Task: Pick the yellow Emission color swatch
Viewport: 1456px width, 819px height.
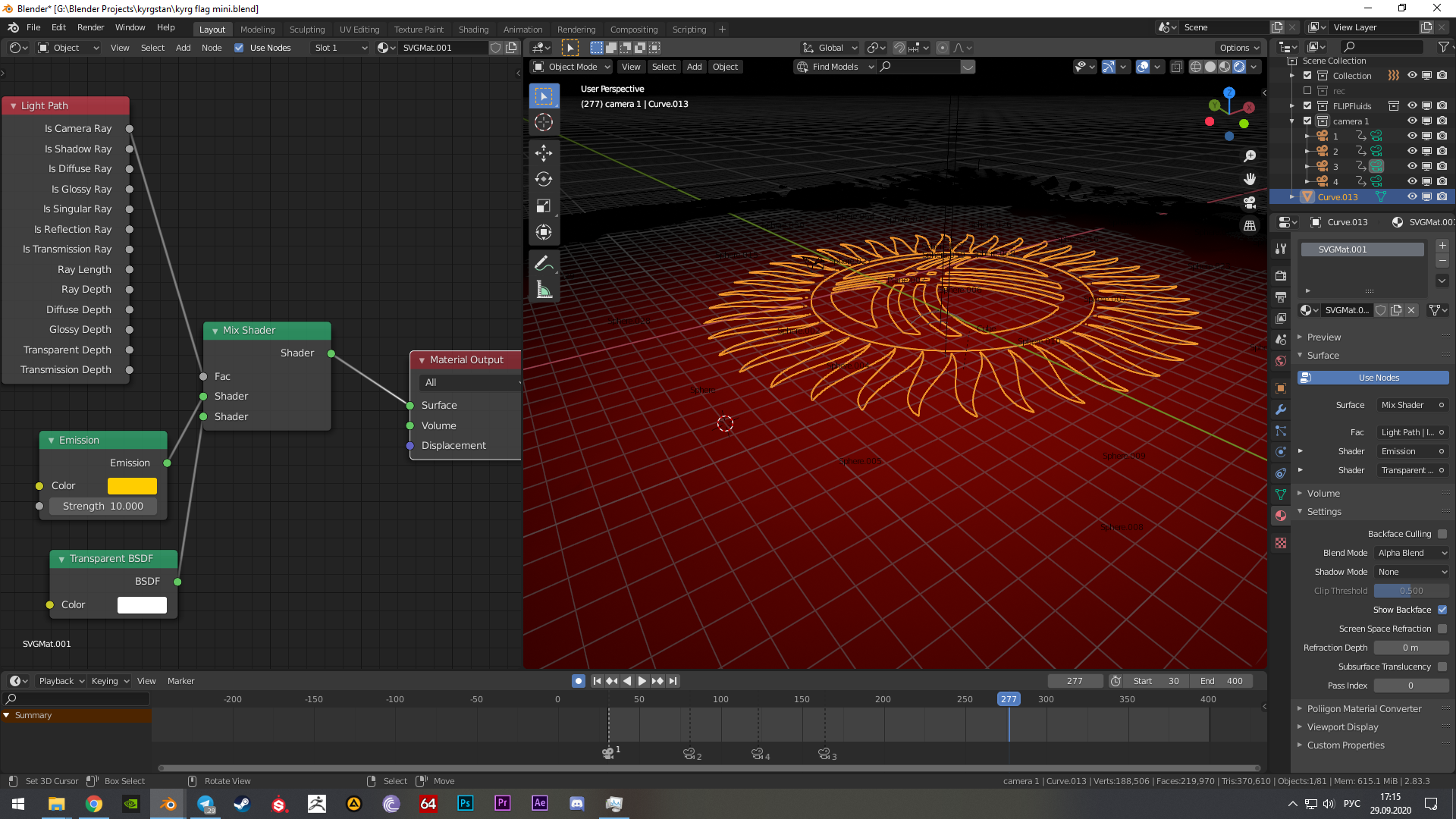Action: [x=132, y=486]
